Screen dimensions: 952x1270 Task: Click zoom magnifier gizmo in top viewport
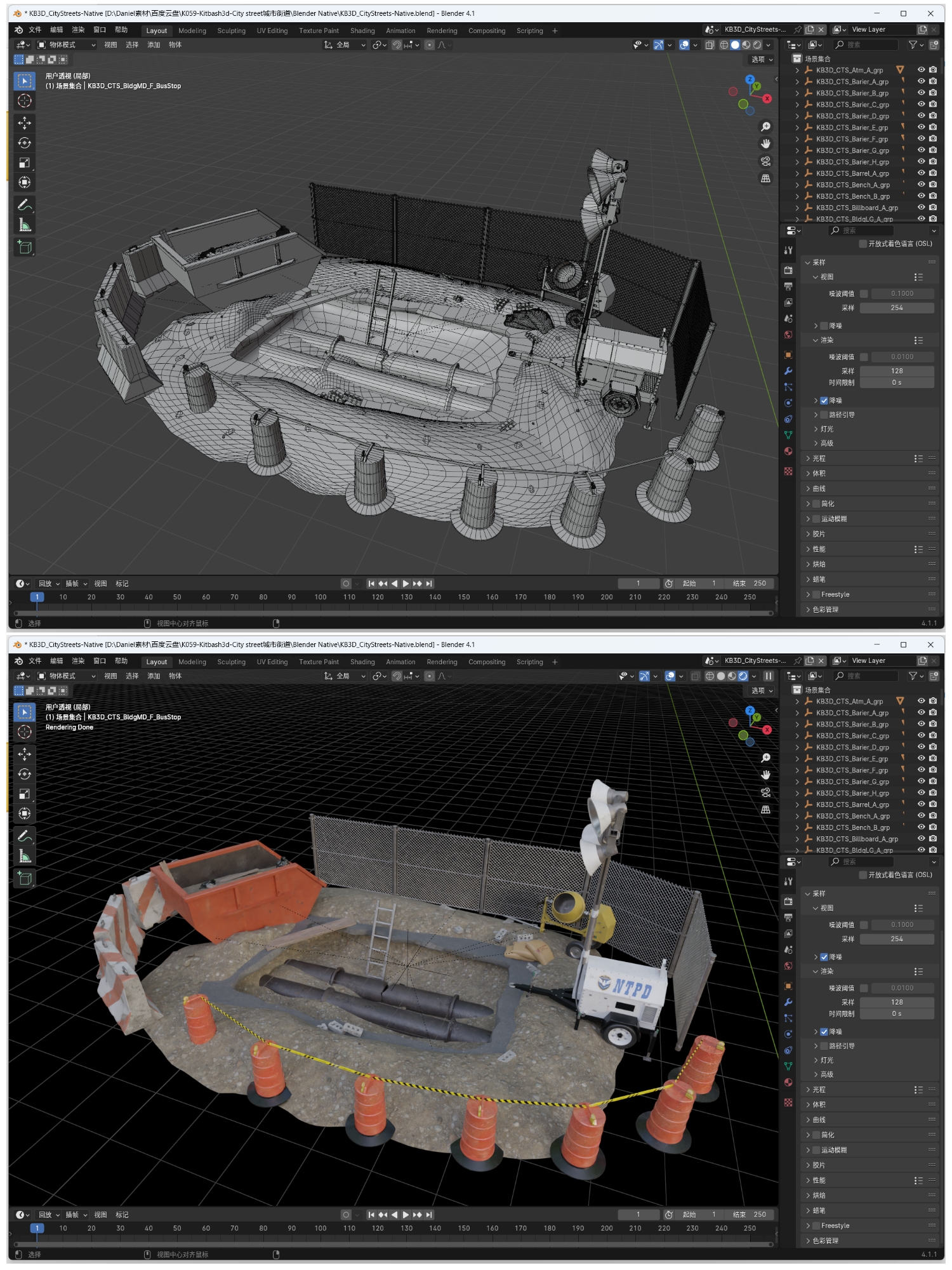[x=766, y=127]
